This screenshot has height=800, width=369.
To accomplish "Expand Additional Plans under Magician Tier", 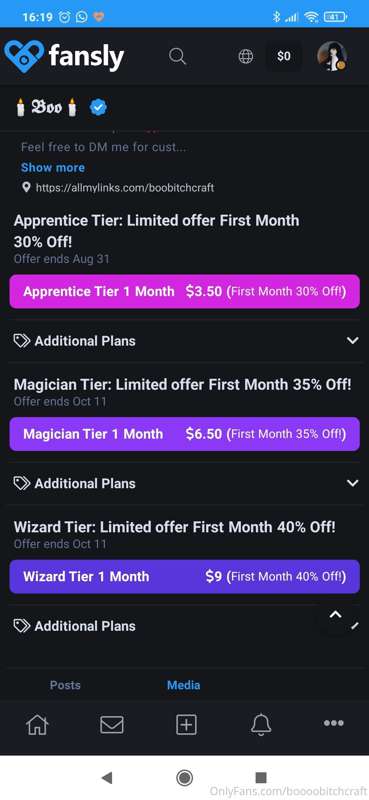I will pos(184,483).
